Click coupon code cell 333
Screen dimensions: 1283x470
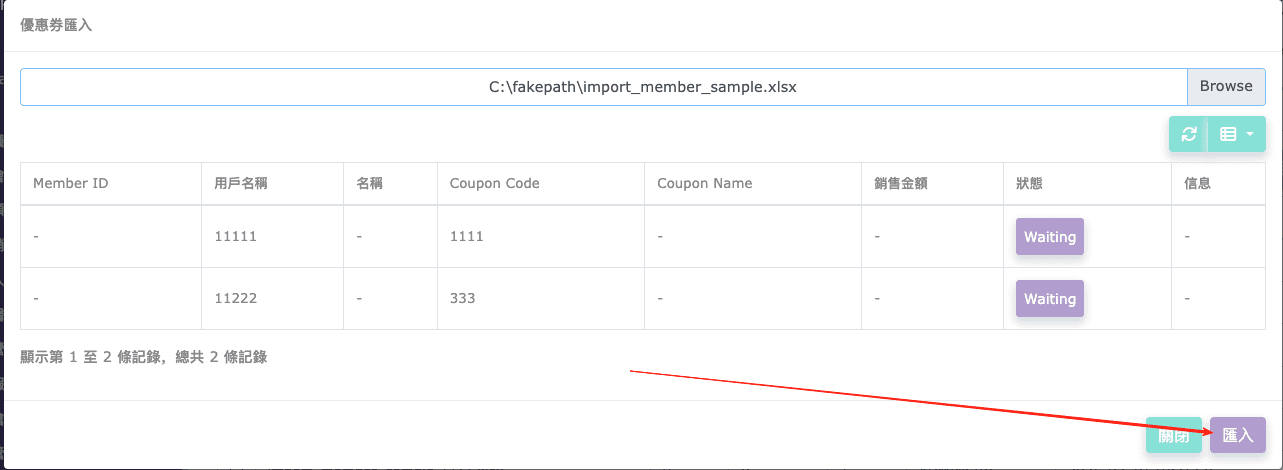(462, 299)
